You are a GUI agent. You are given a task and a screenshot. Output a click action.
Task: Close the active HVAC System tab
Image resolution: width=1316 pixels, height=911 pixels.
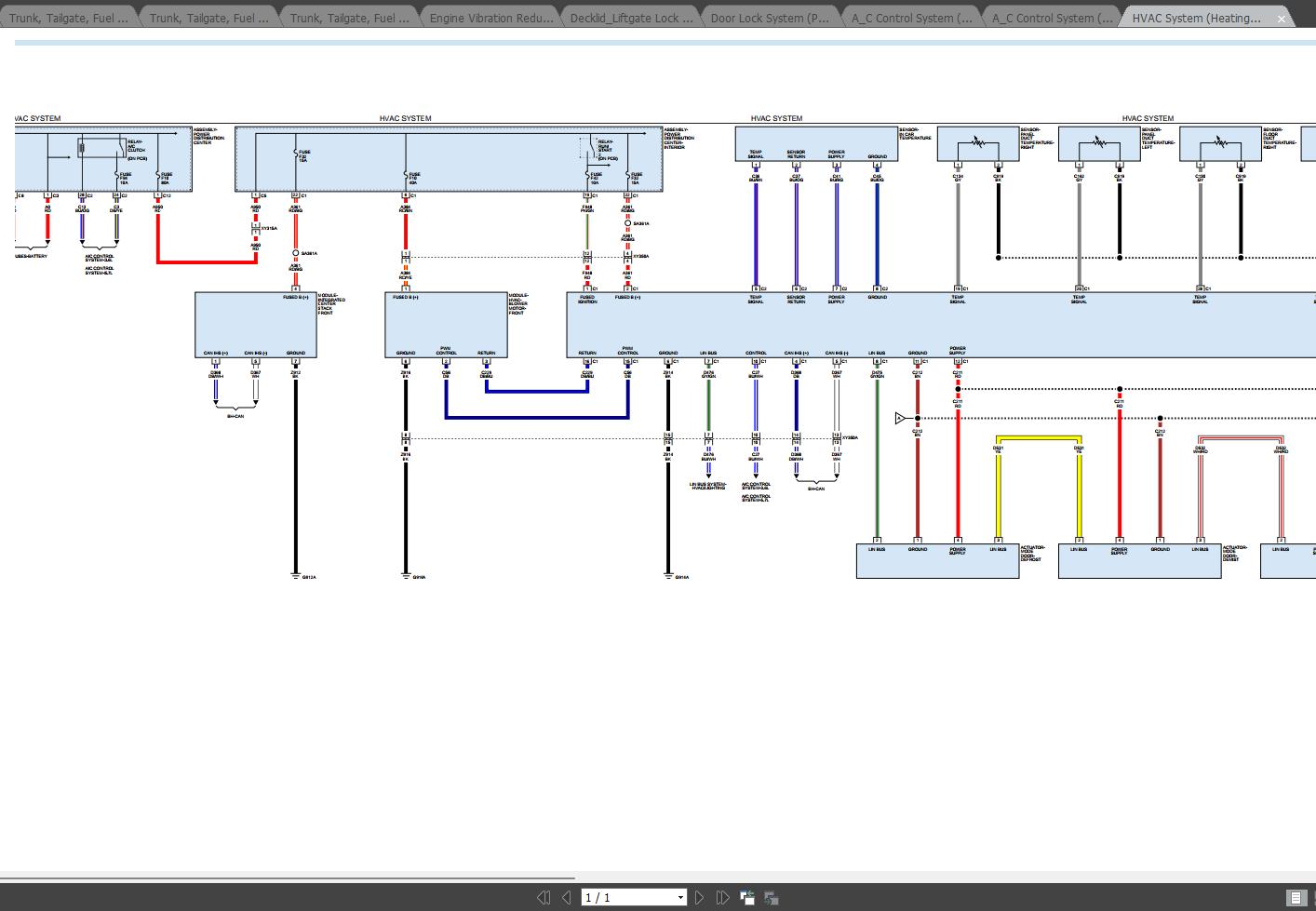coord(1282,17)
